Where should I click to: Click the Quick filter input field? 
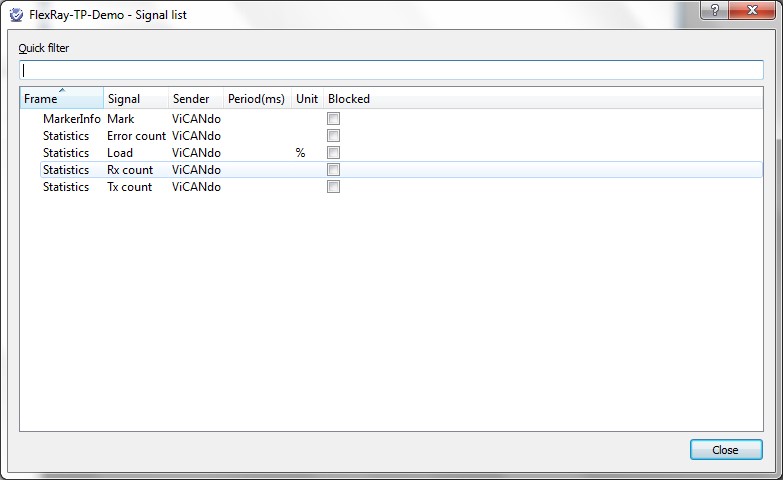[391, 70]
